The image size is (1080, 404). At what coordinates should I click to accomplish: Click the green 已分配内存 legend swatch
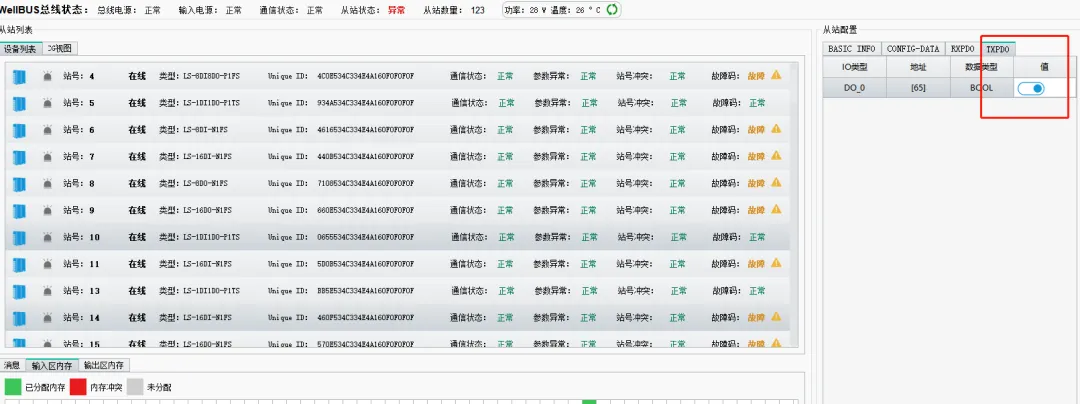12,387
